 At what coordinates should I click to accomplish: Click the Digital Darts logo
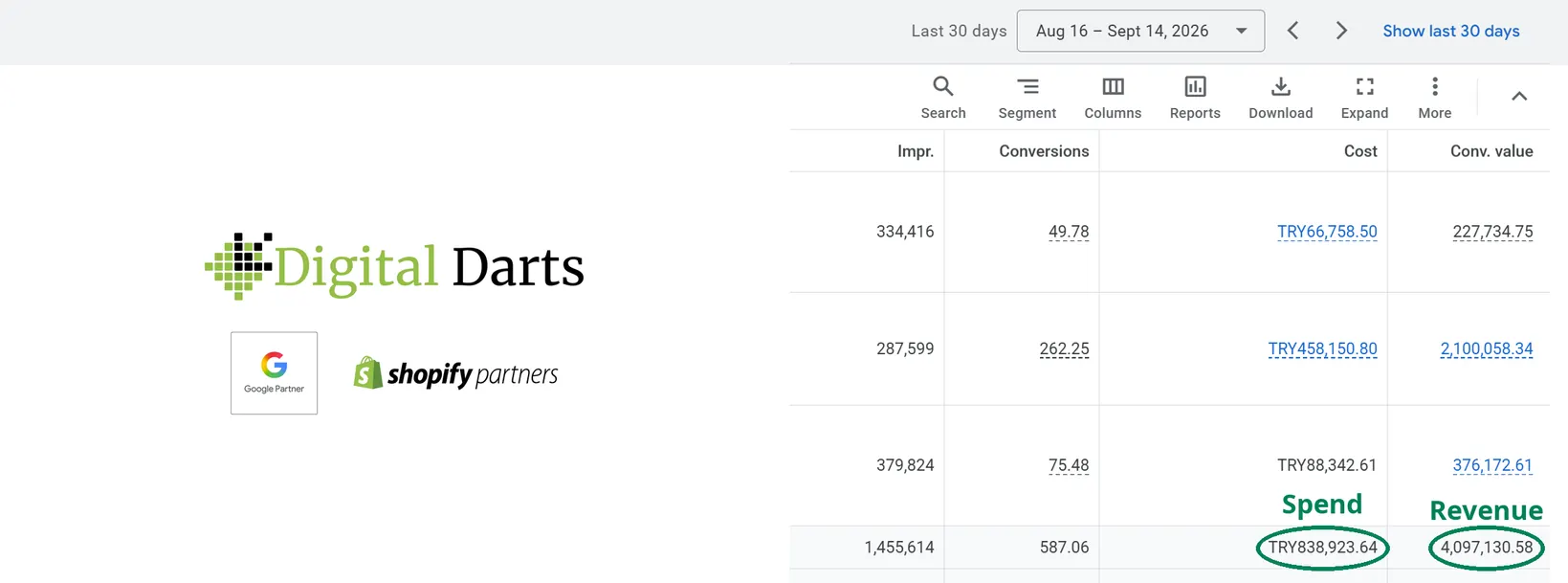[x=394, y=266]
